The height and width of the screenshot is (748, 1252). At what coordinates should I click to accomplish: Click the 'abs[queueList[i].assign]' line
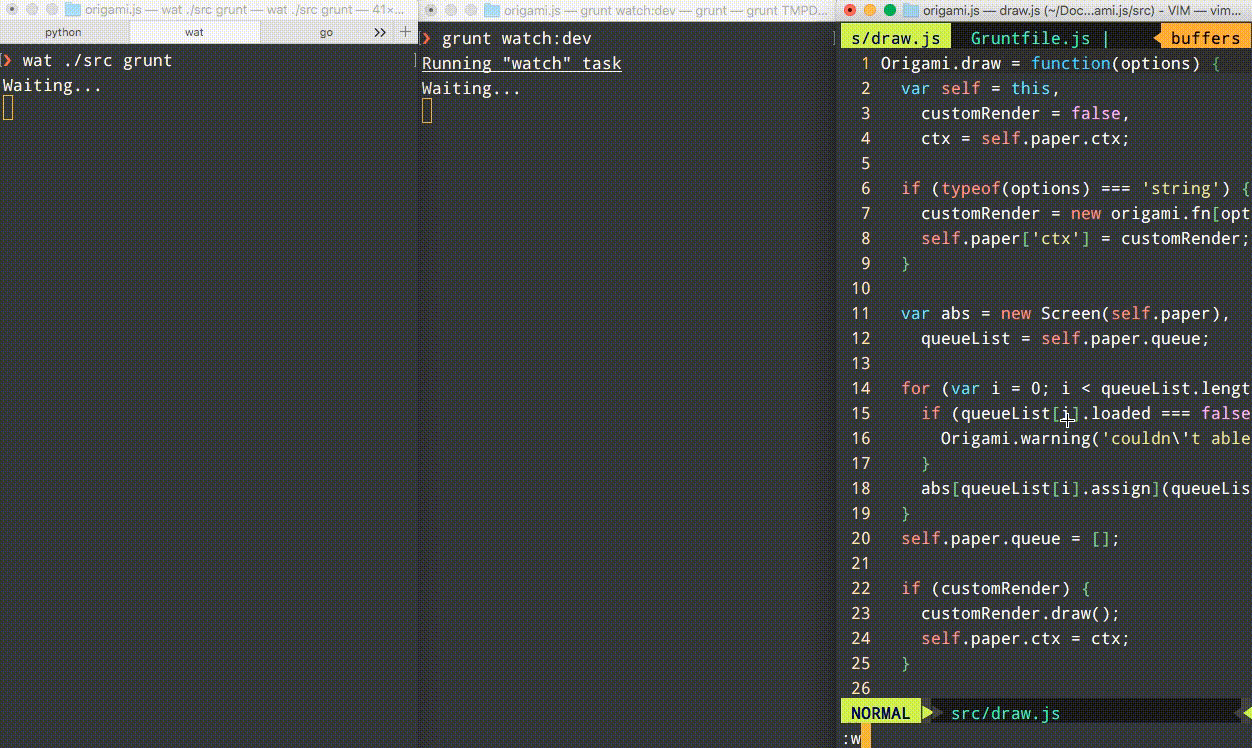[1085, 488]
